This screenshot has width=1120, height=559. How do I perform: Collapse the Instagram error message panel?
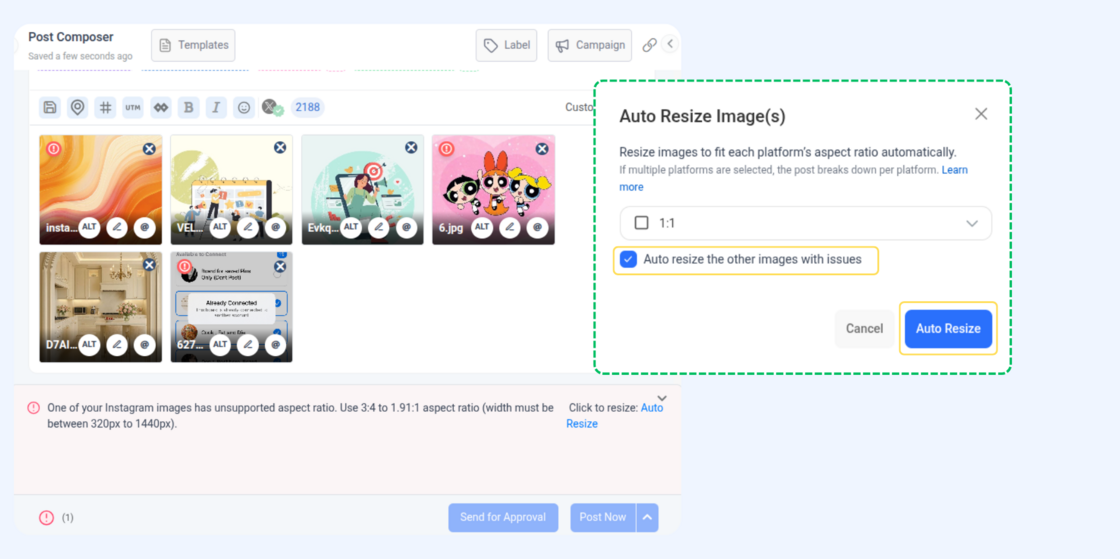click(x=662, y=398)
